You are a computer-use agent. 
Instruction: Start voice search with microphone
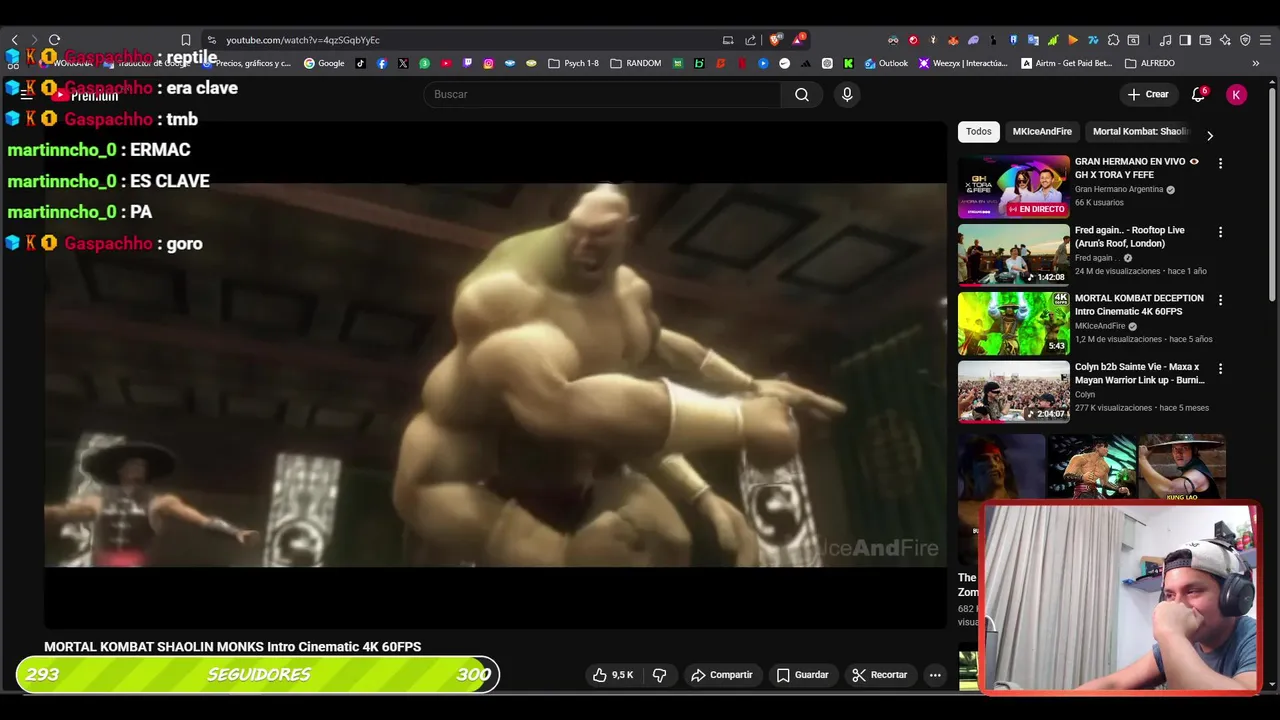pyautogui.click(x=847, y=94)
